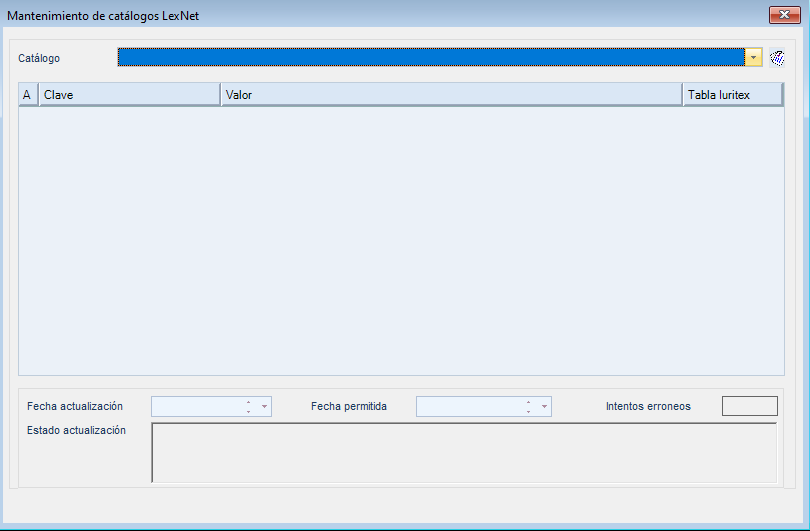Image resolution: width=810 pixels, height=531 pixels.
Task: Click inside the highlighted Catálogo combo box field
Action: [x=430, y=58]
